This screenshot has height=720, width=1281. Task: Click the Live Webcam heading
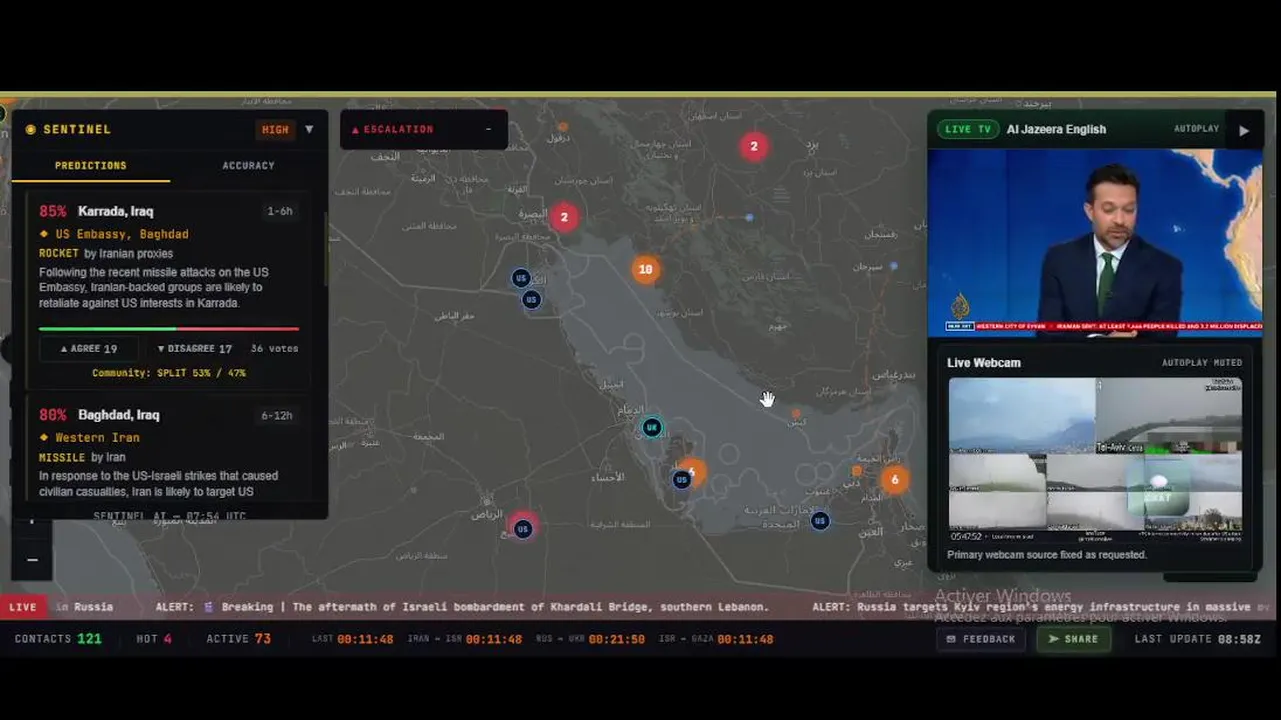point(984,363)
